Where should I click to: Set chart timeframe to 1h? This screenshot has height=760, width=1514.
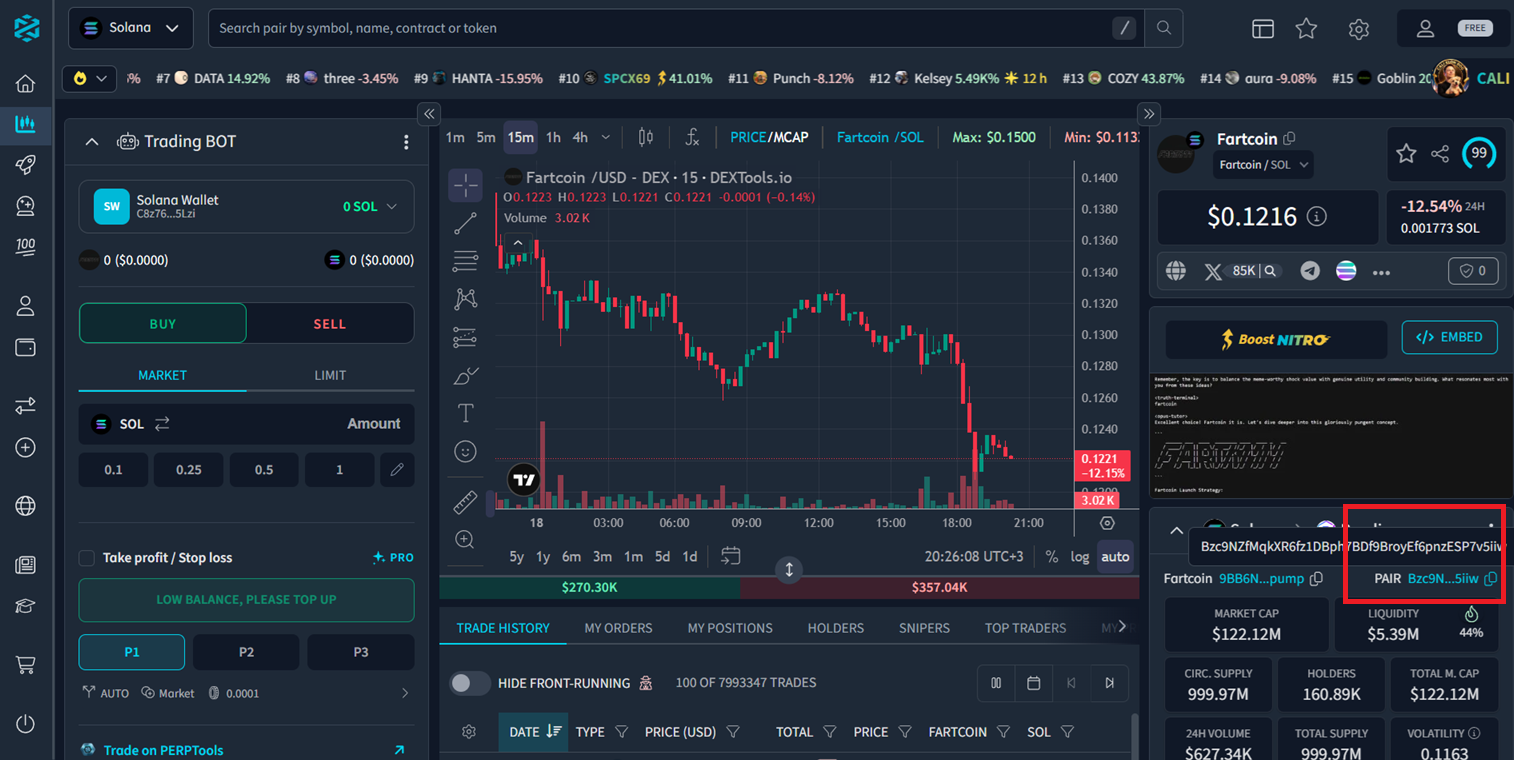click(x=553, y=137)
